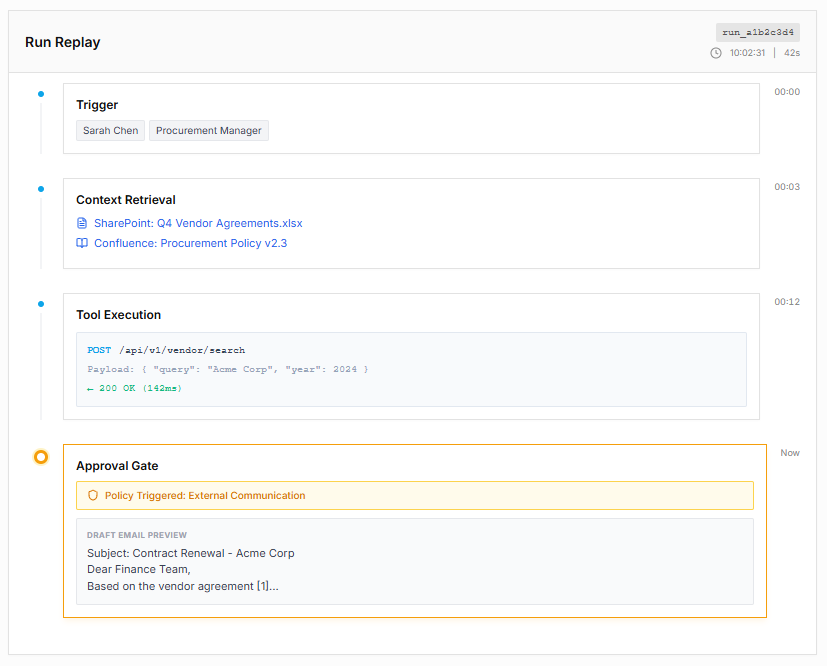Click the book icon beside the Confluence policy
827x666 pixels.
(x=82, y=243)
